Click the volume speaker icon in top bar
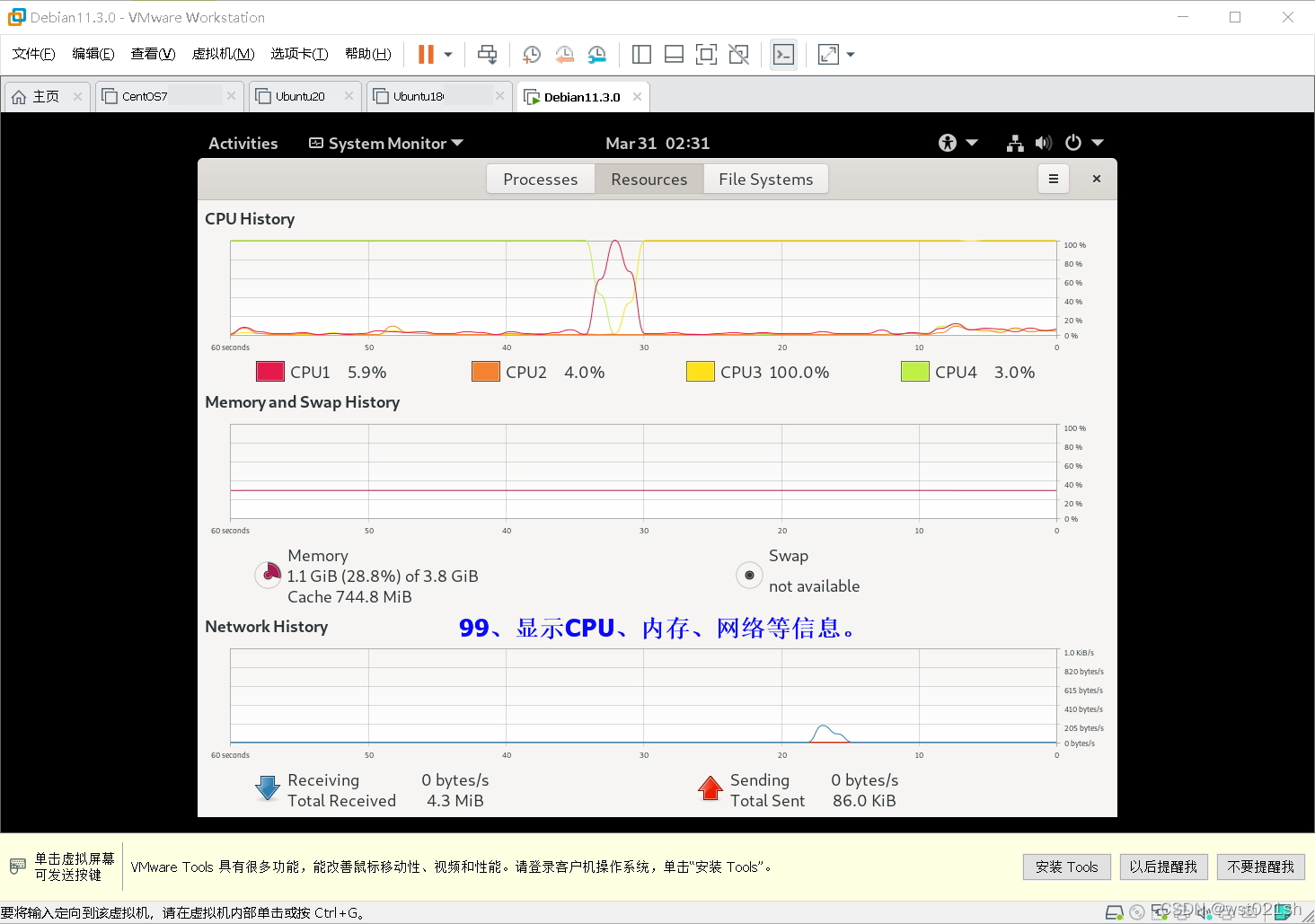 pos(1043,143)
